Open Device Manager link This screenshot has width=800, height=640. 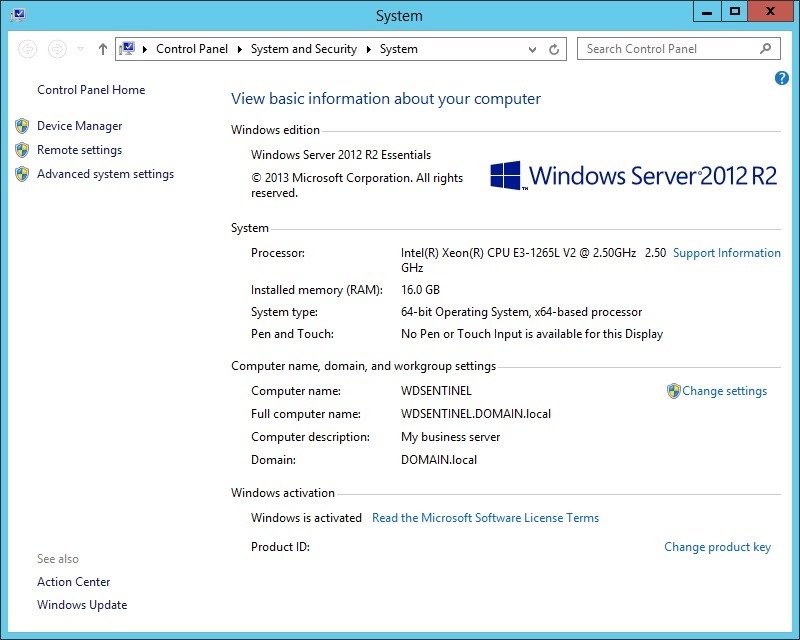(80, 126)
